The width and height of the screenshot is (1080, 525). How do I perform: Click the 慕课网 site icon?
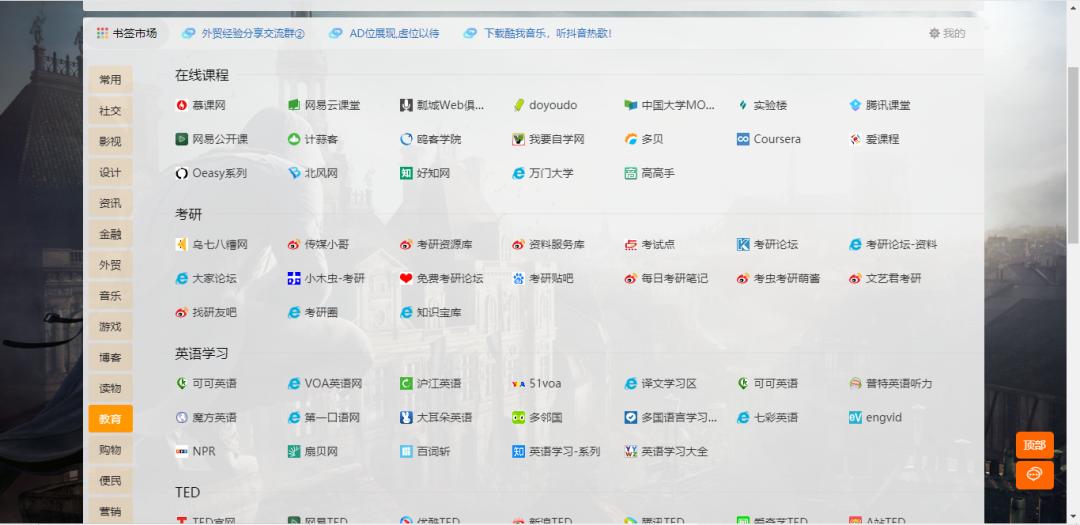(x=182, y=105)
